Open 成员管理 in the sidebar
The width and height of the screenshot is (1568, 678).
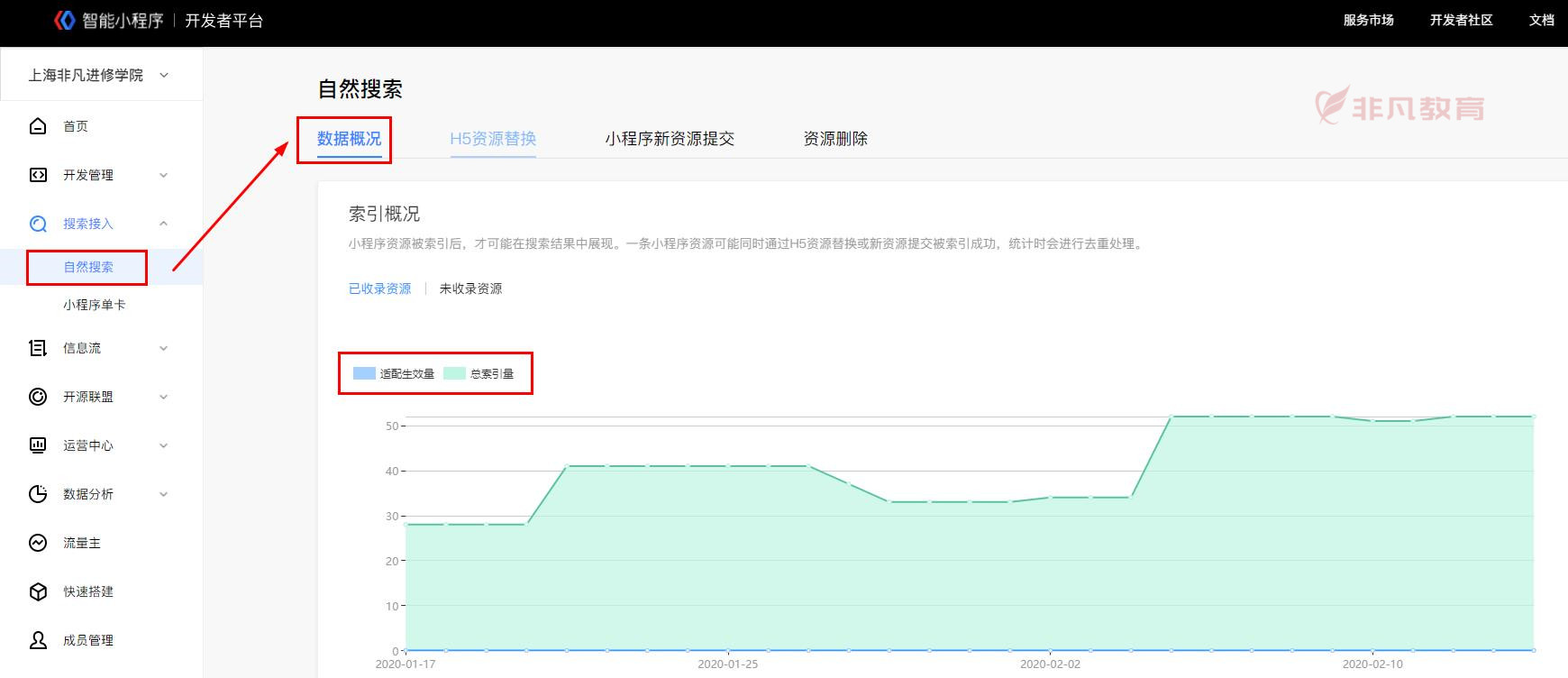tap(88, 640)
